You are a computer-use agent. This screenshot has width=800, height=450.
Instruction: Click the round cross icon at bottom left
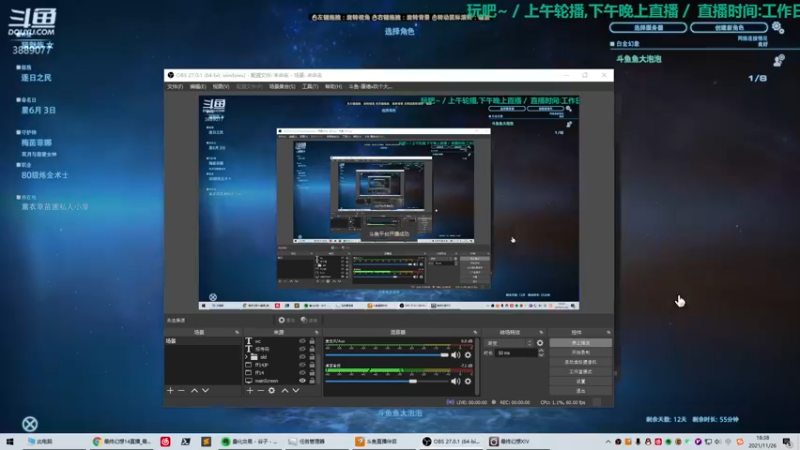pos(30,424)
